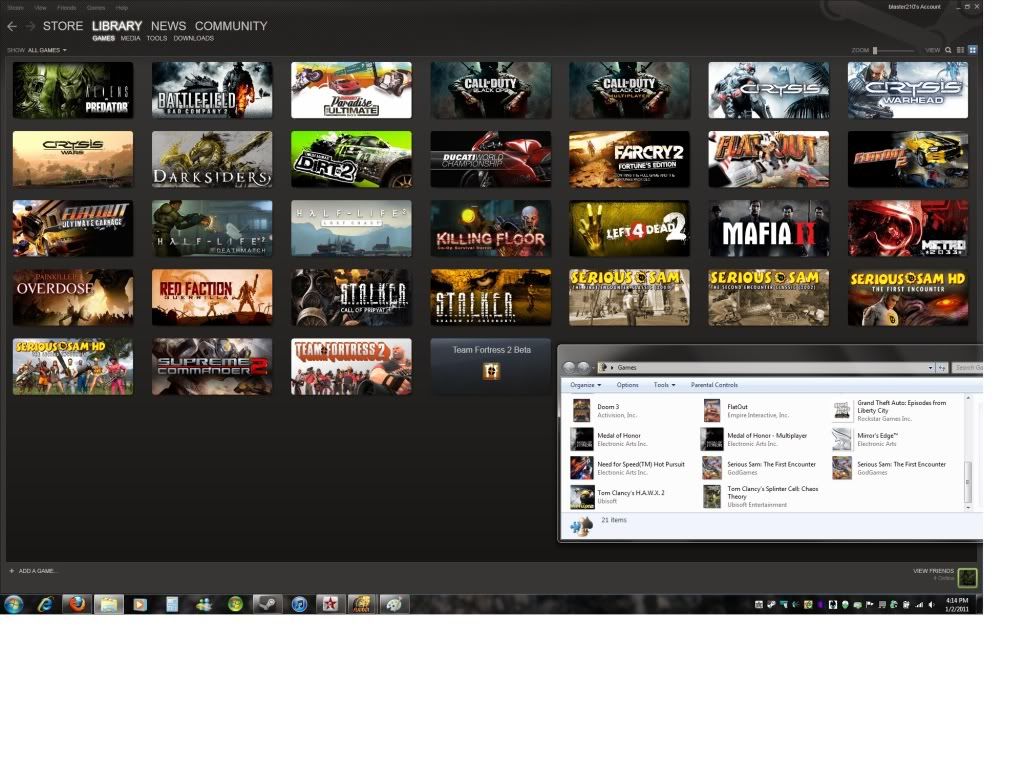Open the Tools dropdown in Games Explorer
The height and width of the screenshot is (768, 1024).
coord(664,385)
